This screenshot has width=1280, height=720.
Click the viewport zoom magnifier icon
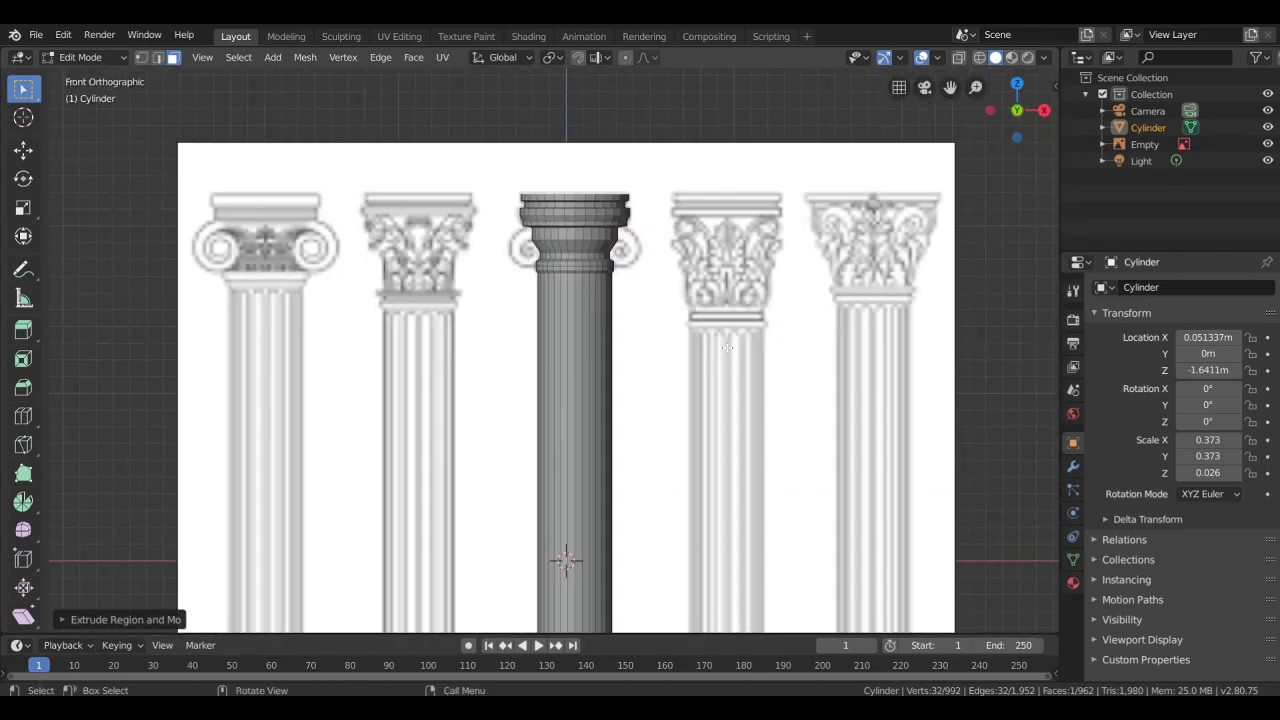tap(976, 88)
